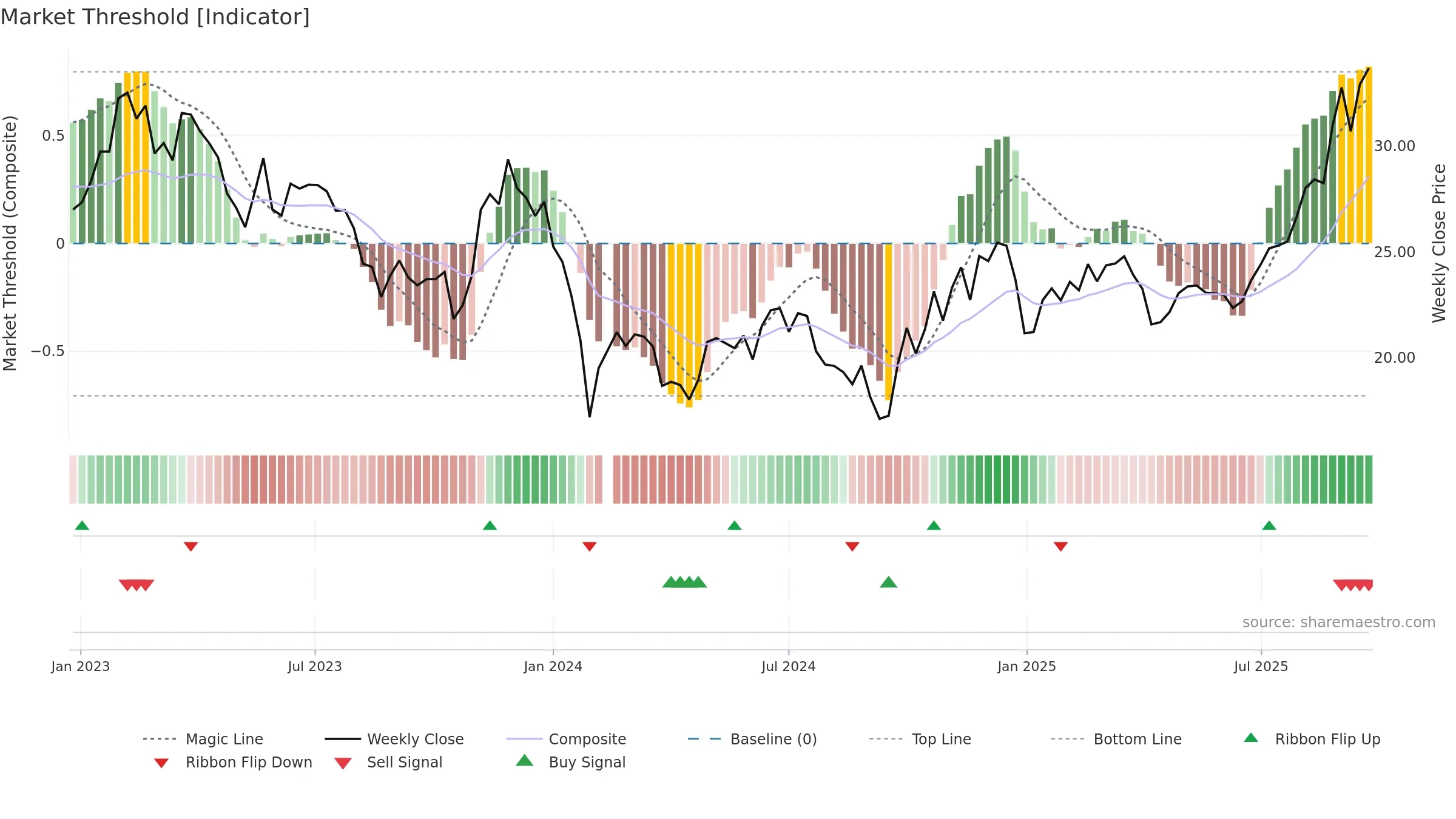Click the 25.00 price axis label
Viewport: 1456px width, 819px height.
1395,252
